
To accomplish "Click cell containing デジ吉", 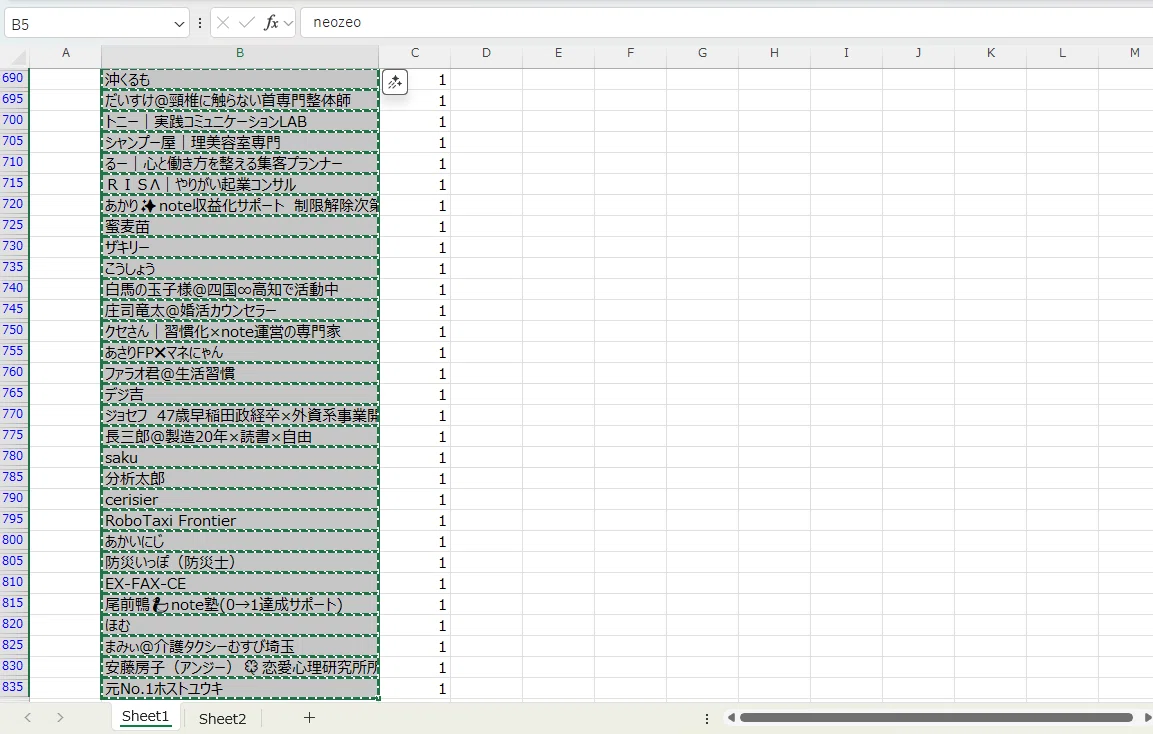I will 240,395.
